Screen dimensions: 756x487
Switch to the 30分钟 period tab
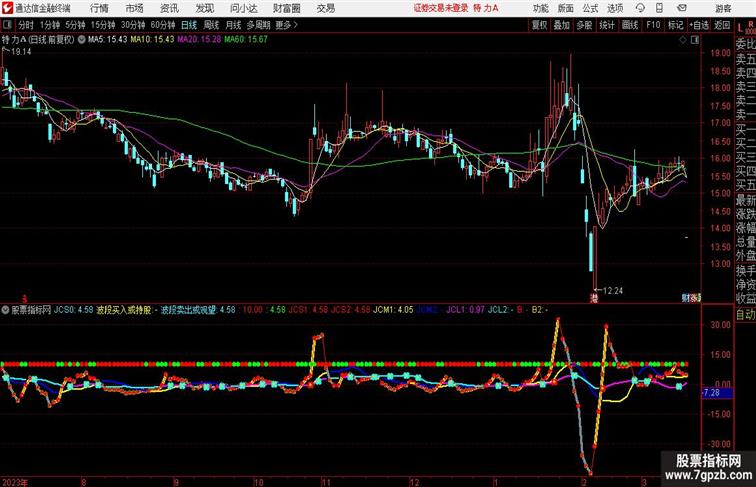tap(133, 25)
